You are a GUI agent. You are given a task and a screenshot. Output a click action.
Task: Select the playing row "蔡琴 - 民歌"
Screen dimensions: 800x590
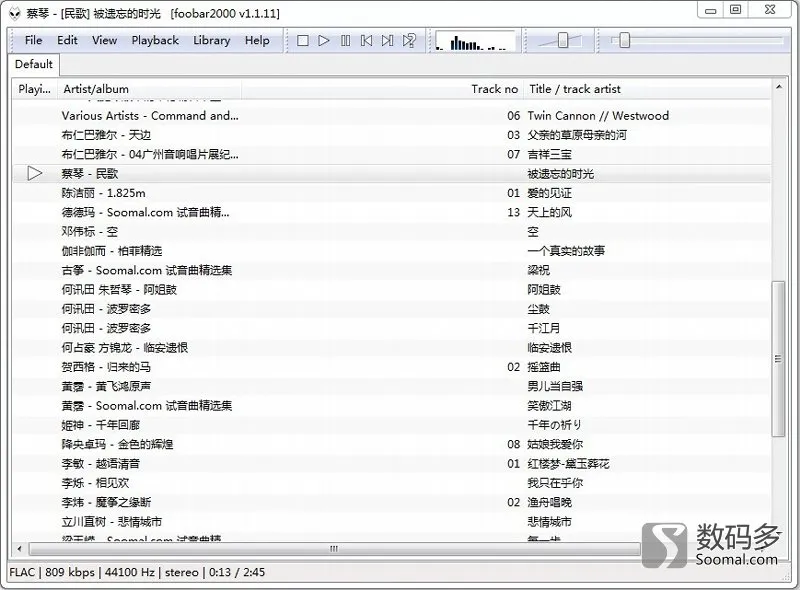tap(392, 174)
